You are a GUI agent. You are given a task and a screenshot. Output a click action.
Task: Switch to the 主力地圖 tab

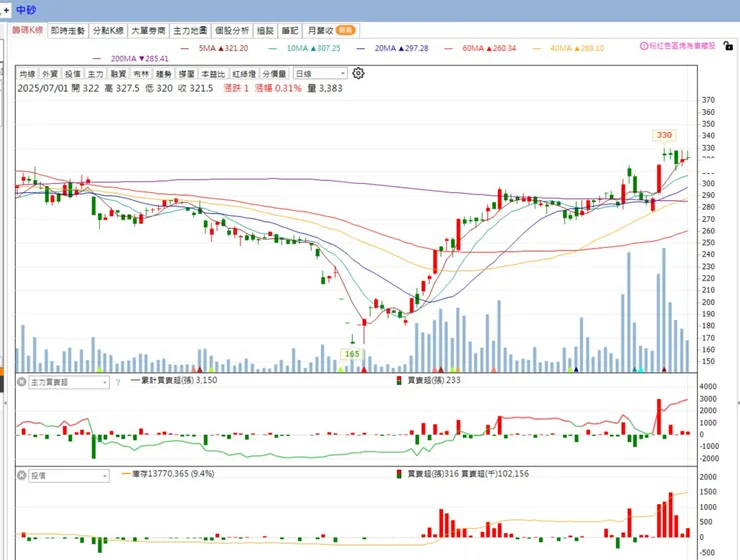point(190,31)
